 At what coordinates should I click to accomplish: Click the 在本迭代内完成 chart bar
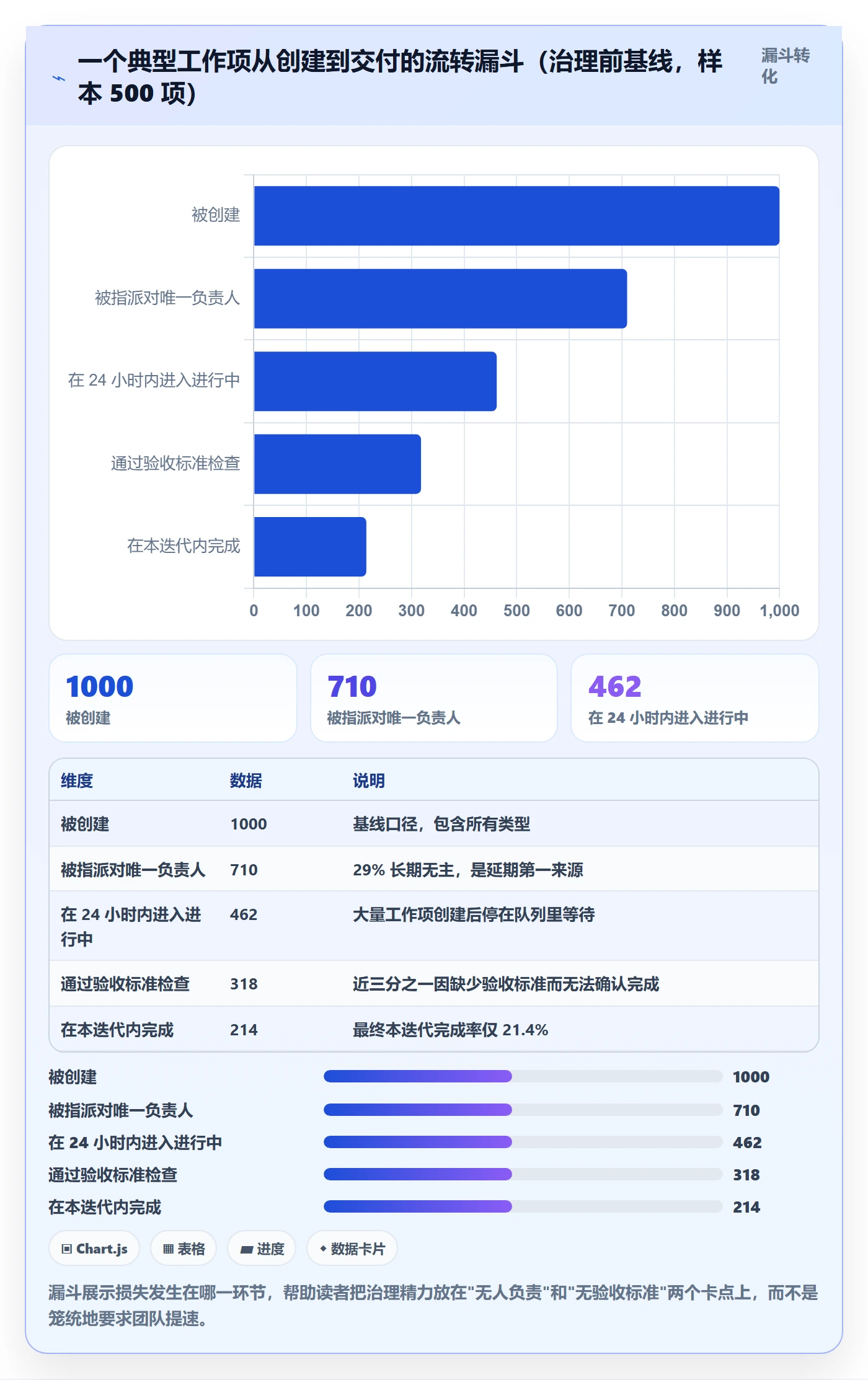click(310, 547)
